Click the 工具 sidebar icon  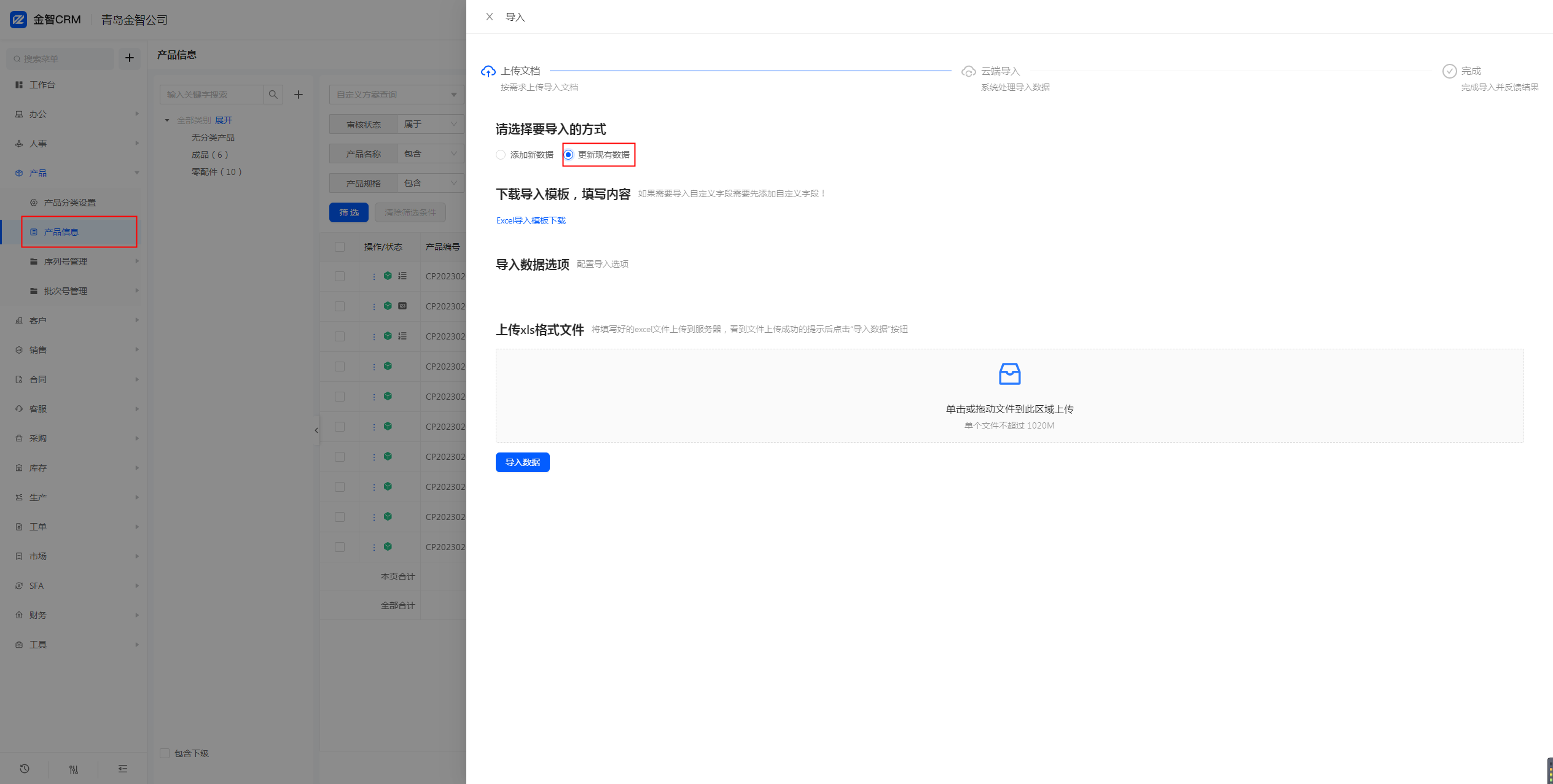(19, 645)
